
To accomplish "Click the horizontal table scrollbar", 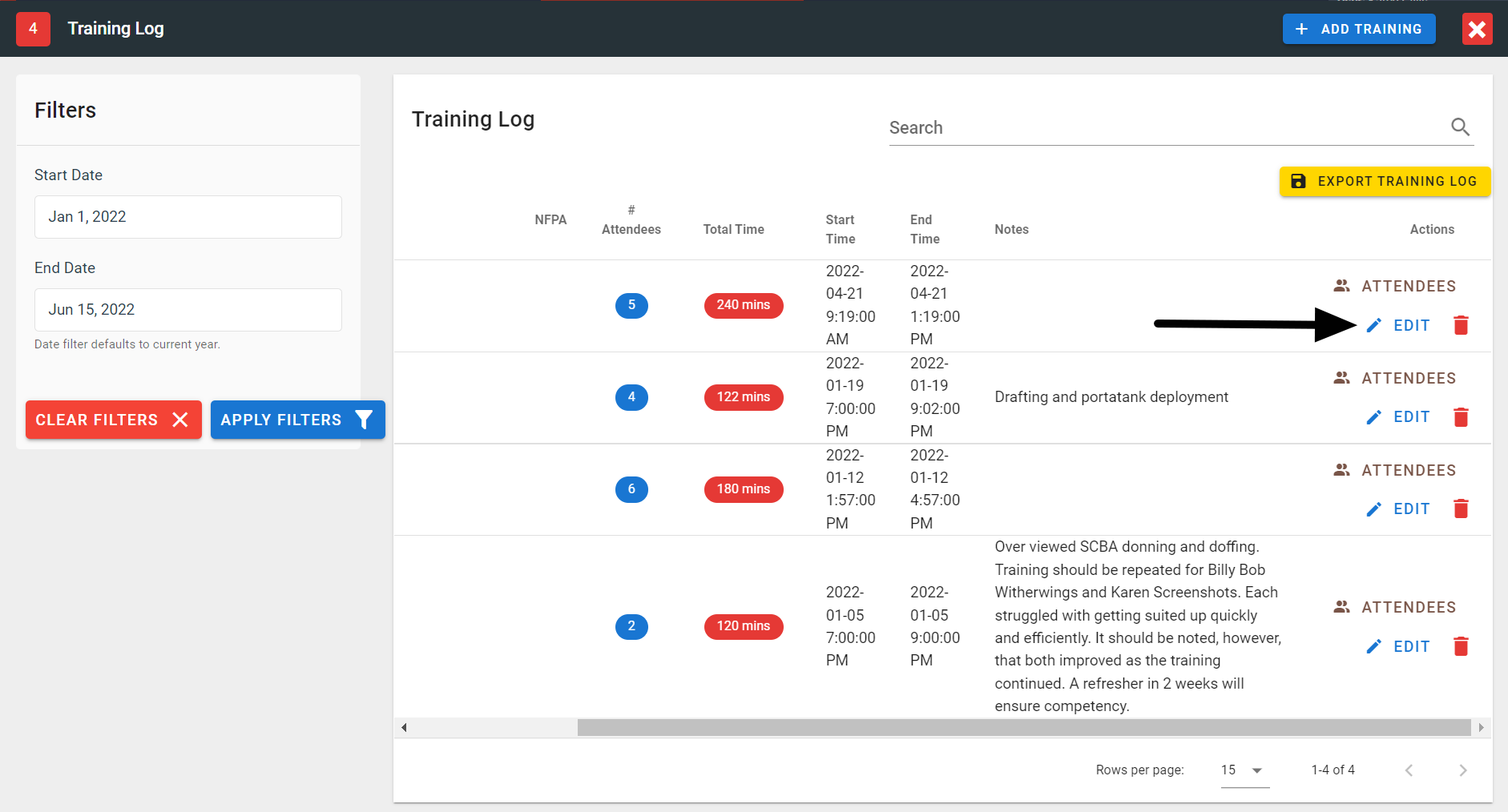I will (1023, 727).
